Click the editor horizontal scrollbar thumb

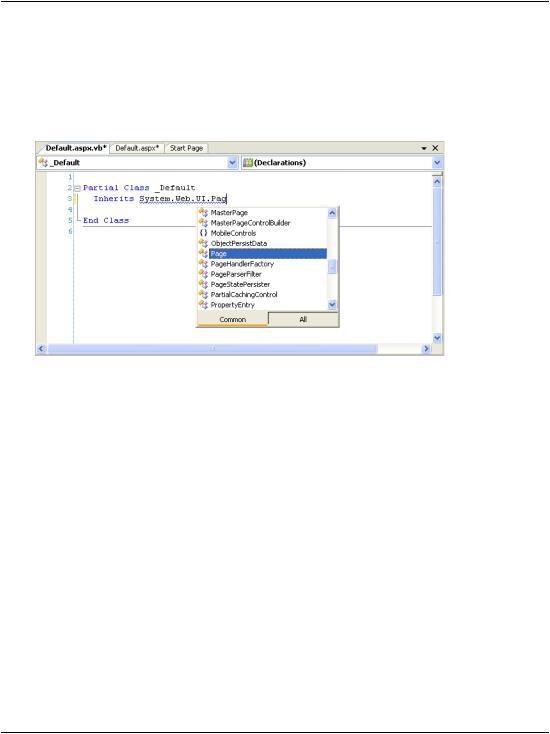pyautogui.click(x=212, y=349)
